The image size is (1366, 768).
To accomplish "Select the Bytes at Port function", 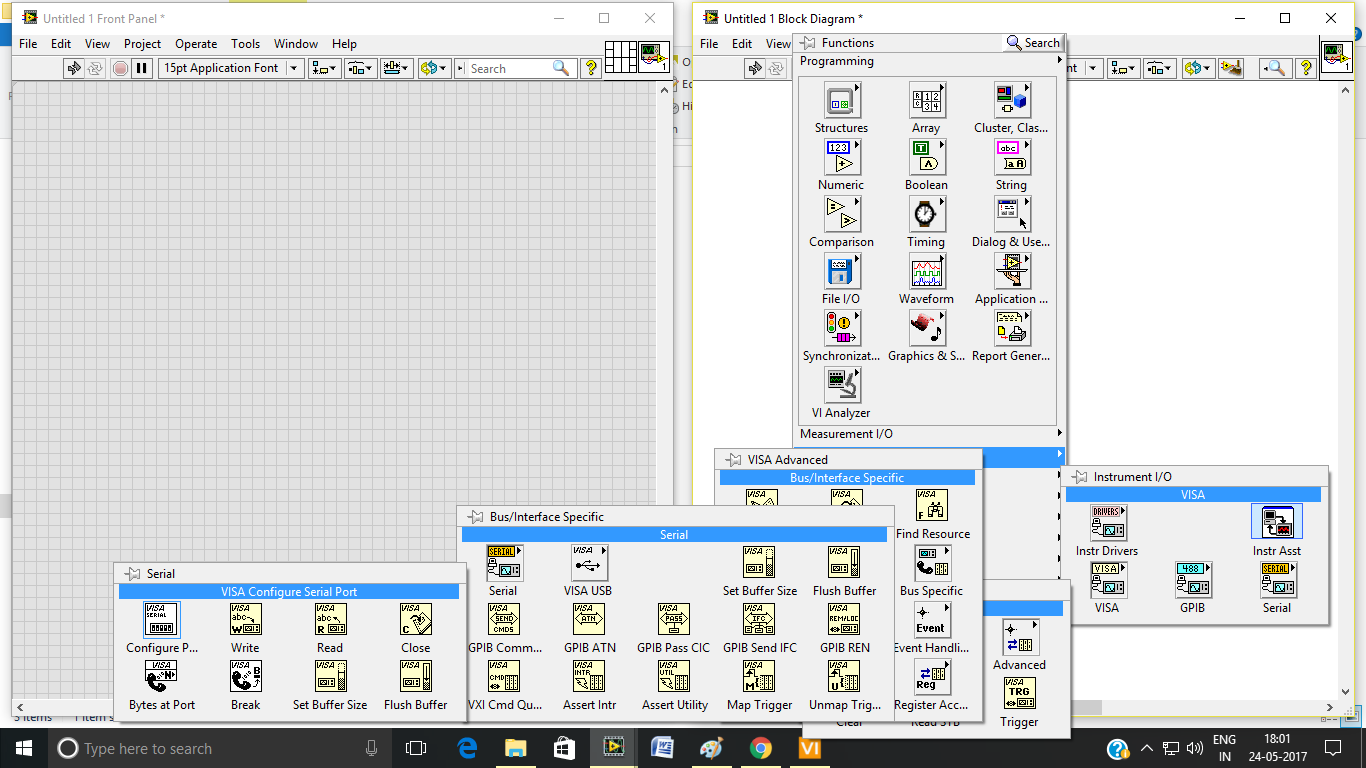I will pos(160,677).
